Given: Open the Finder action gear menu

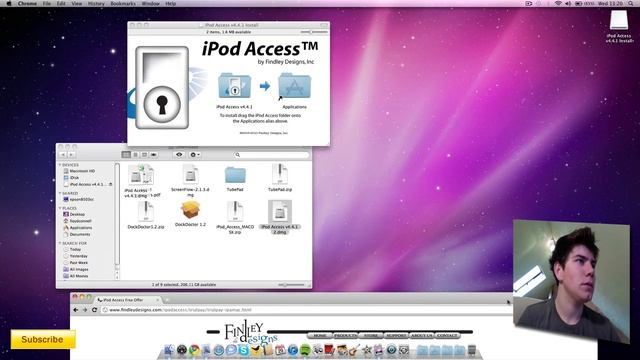Looking at the screenshot, I should [x=195, y=155].
